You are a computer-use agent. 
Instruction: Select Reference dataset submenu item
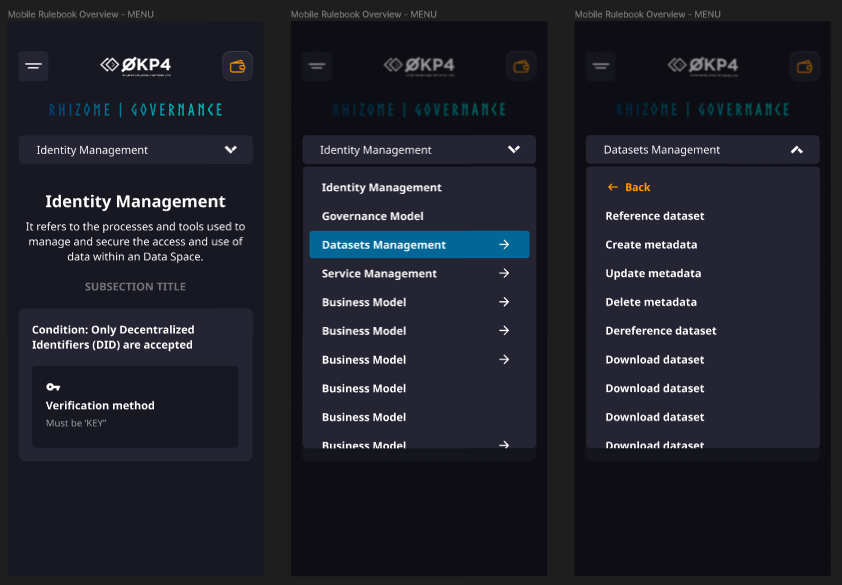(x=655, y=216)
